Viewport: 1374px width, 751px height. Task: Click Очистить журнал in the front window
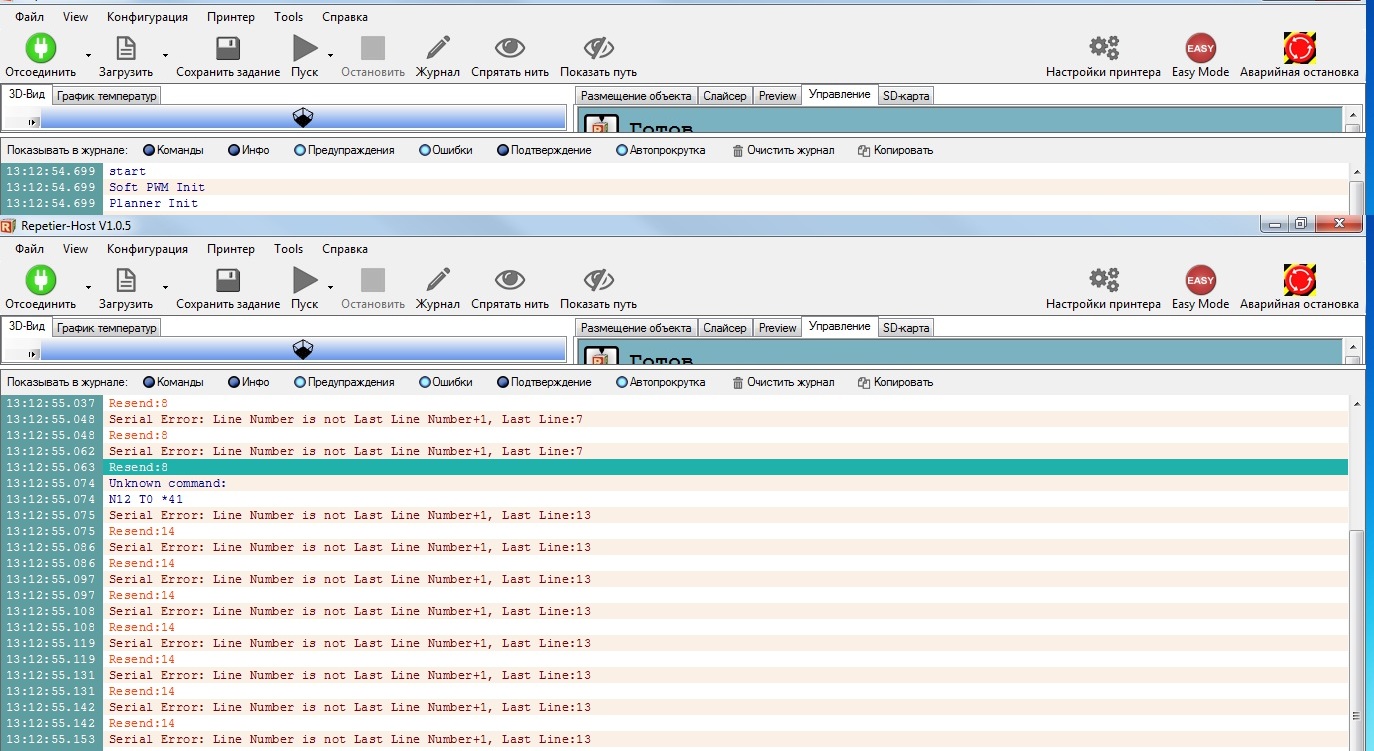(783, 382)
